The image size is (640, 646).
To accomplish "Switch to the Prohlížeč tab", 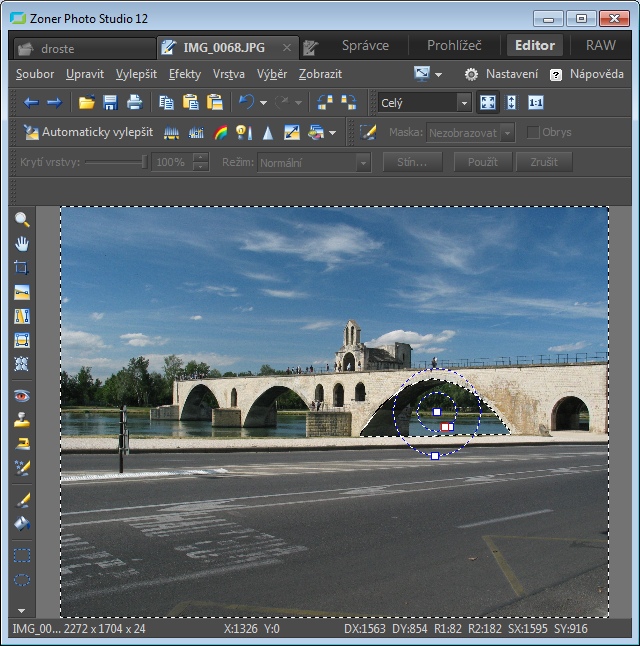I will point(454,45).
